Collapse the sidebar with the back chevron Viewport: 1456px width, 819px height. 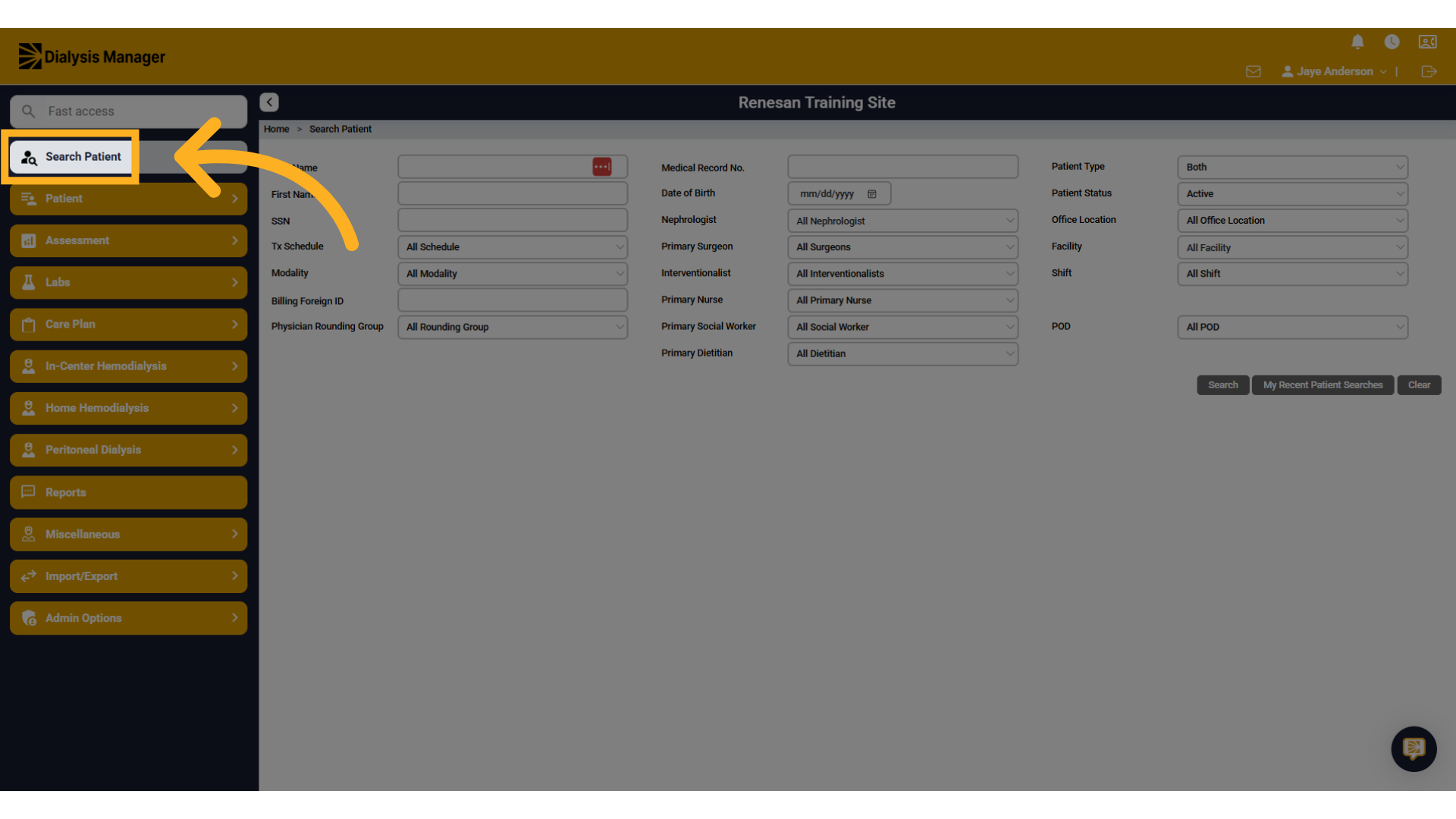pyautogui.click(x=269, y=102)
